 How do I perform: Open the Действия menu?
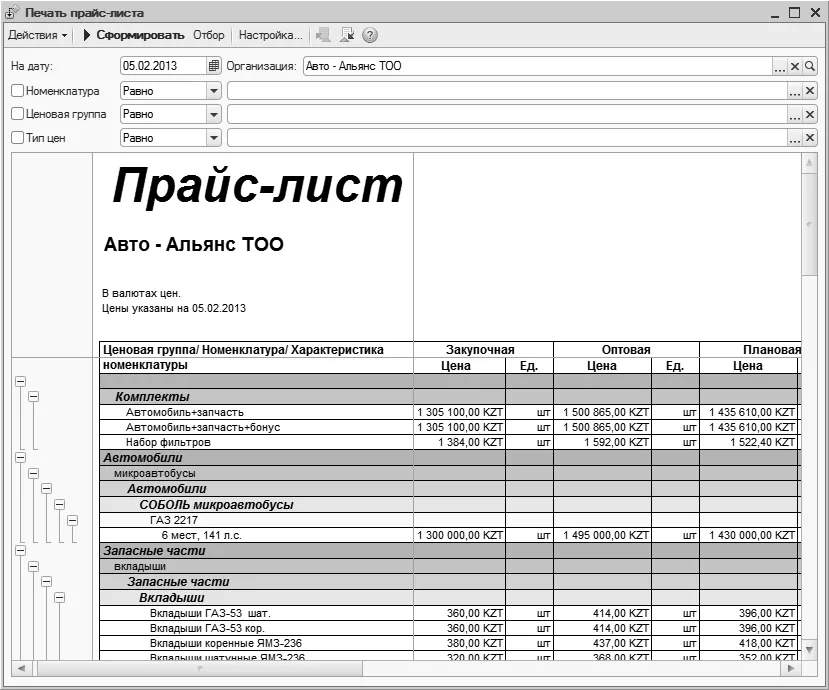[38, 35]
